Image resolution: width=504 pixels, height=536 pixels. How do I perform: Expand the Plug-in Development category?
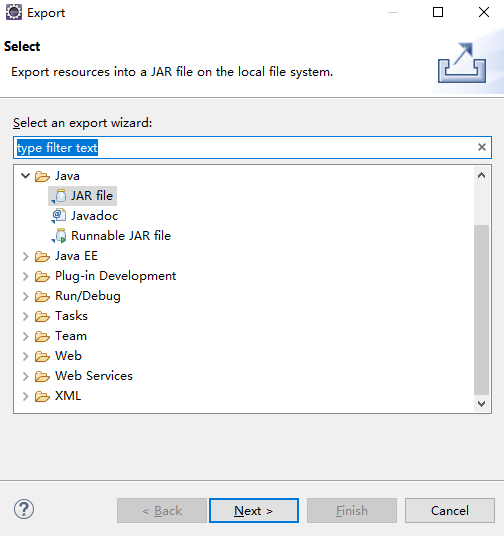pyautogui.click(x=25, y=276)
